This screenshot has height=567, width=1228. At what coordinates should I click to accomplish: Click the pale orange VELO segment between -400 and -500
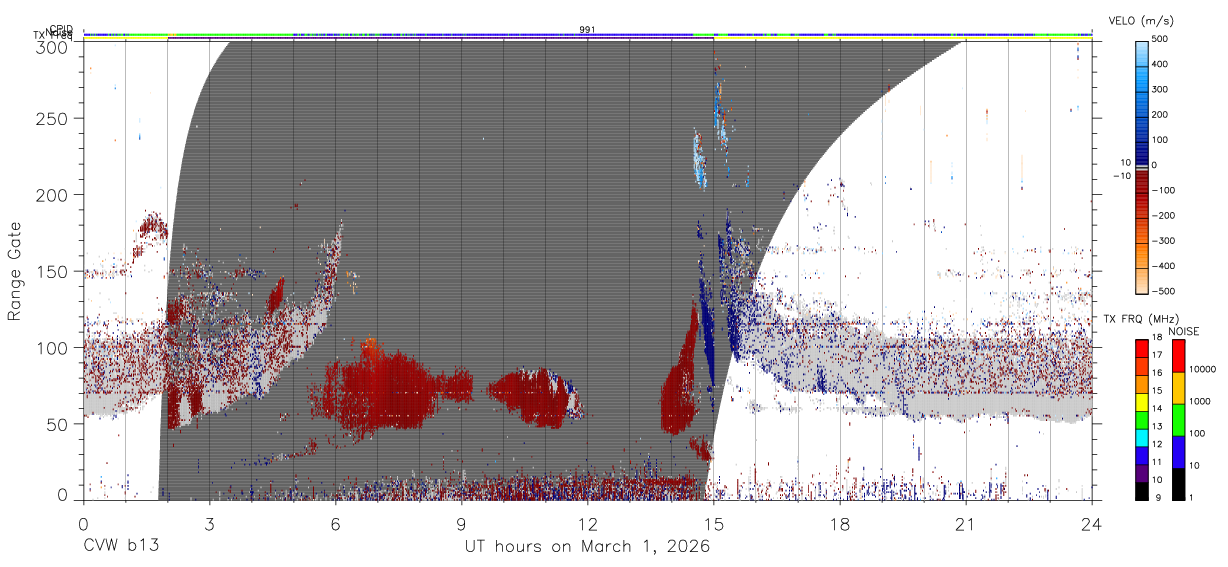[x=1142, y=279]
